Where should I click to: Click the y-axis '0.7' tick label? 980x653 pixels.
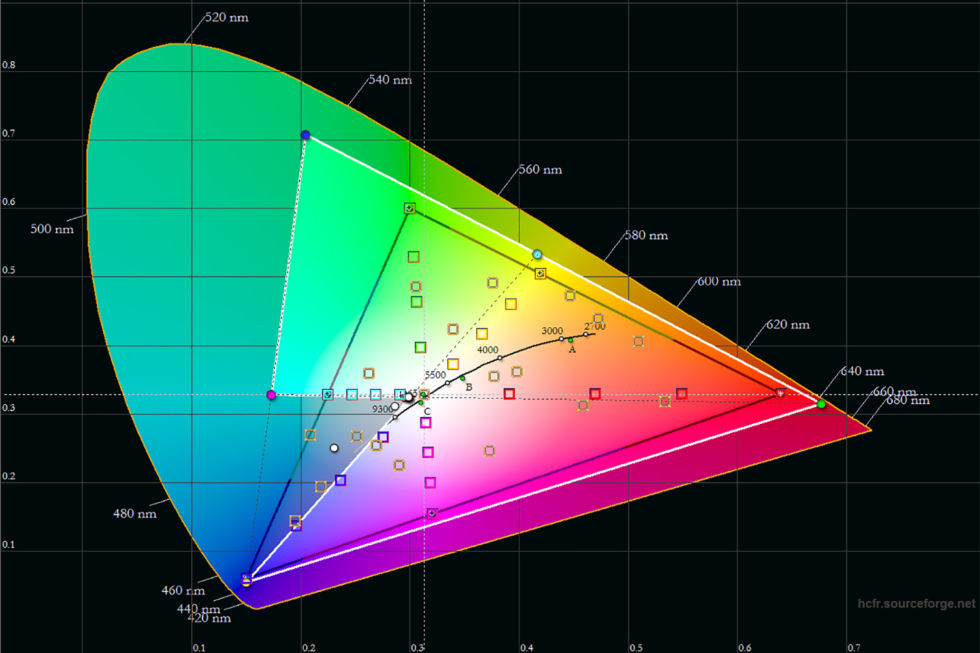point(8,133)
